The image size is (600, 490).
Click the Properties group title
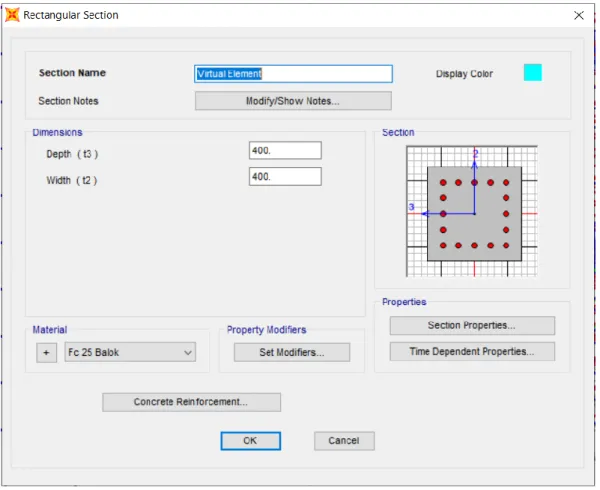404,302
